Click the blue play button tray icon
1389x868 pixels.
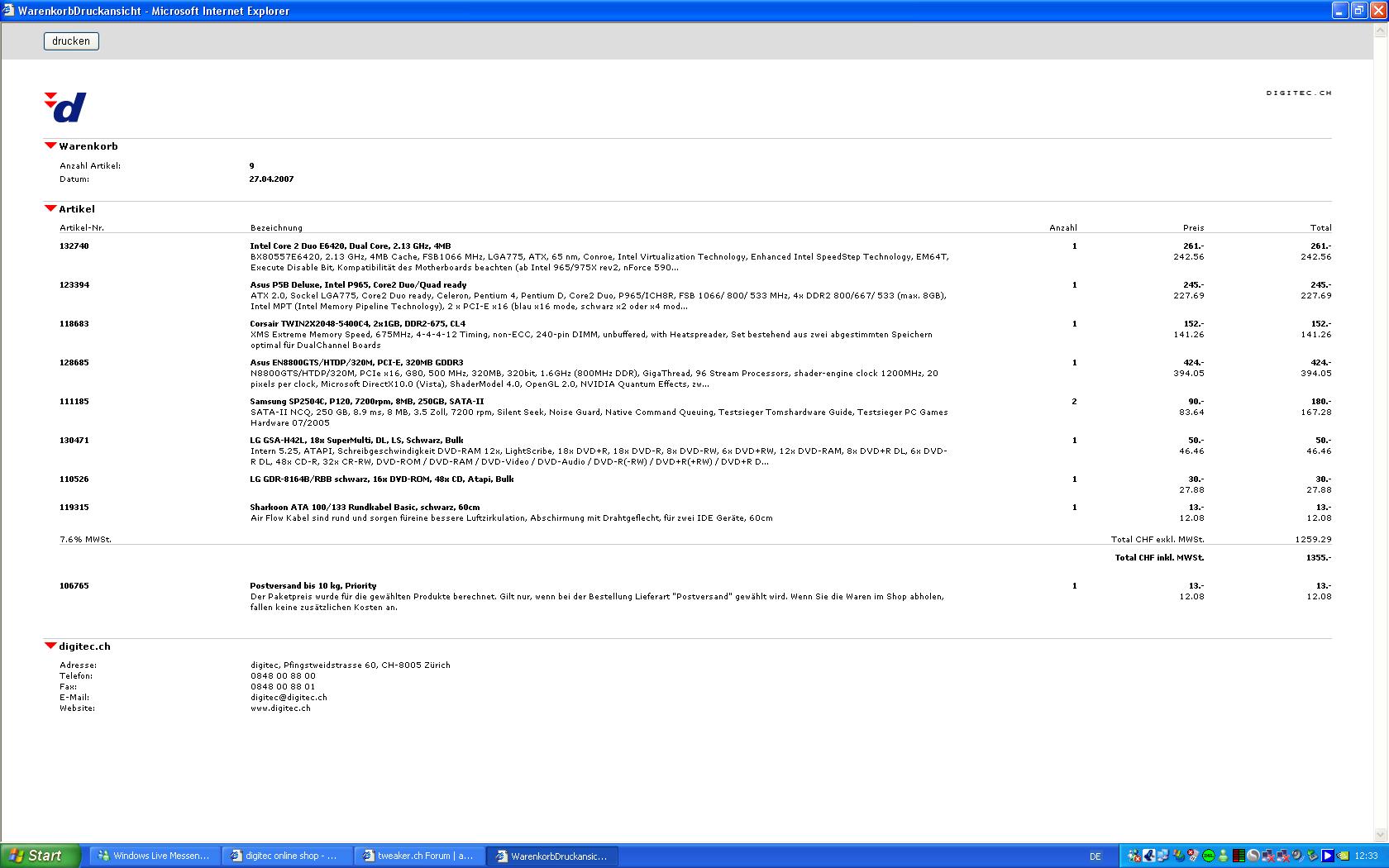tap(1328, 856)
